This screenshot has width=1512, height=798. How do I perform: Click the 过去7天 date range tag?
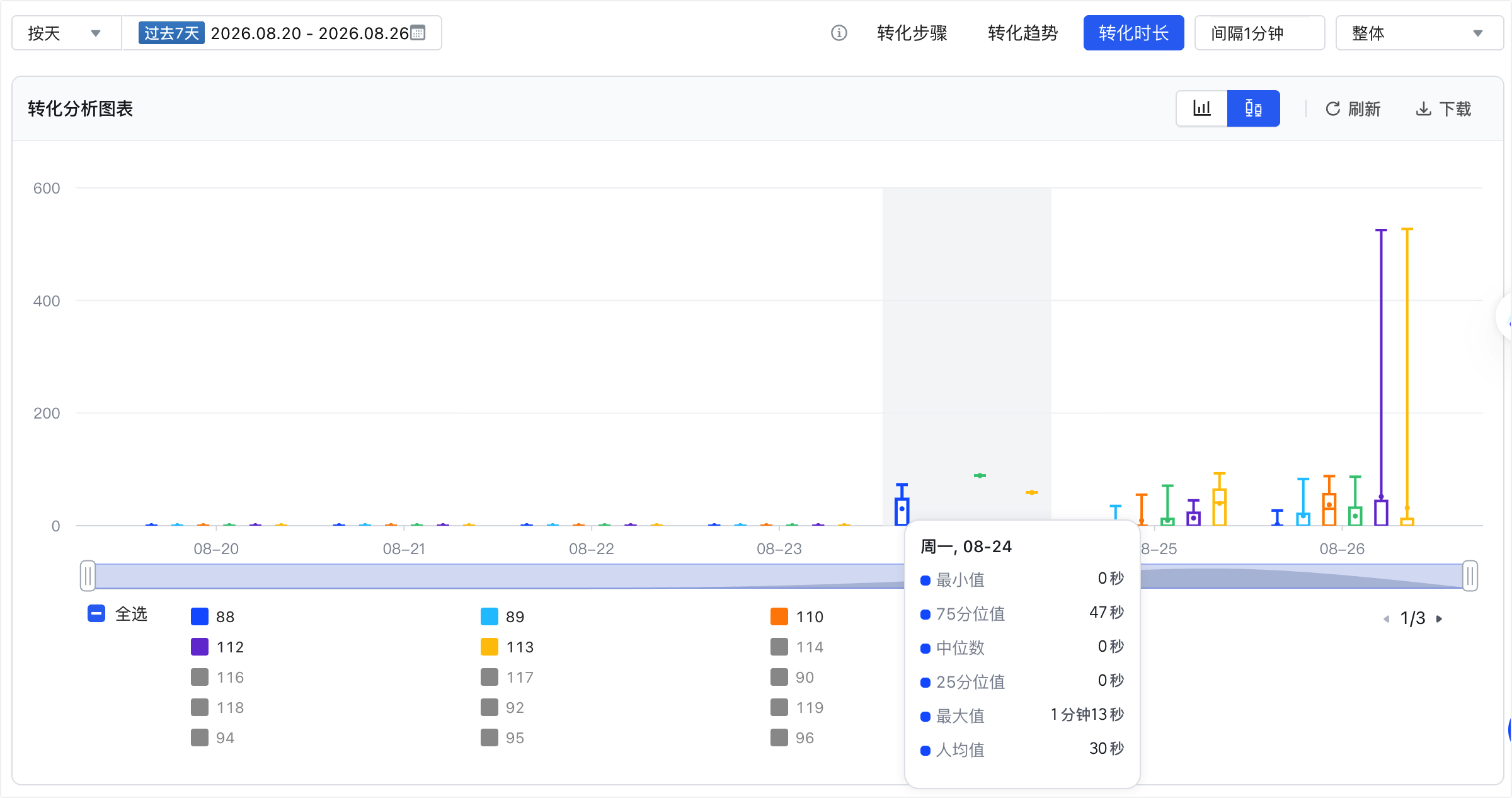(171, 33)
